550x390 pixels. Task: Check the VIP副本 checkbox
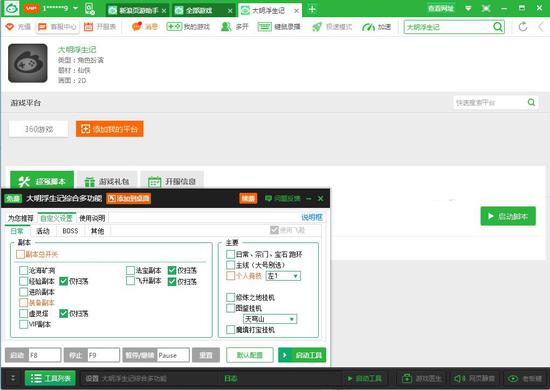(24, 324)
